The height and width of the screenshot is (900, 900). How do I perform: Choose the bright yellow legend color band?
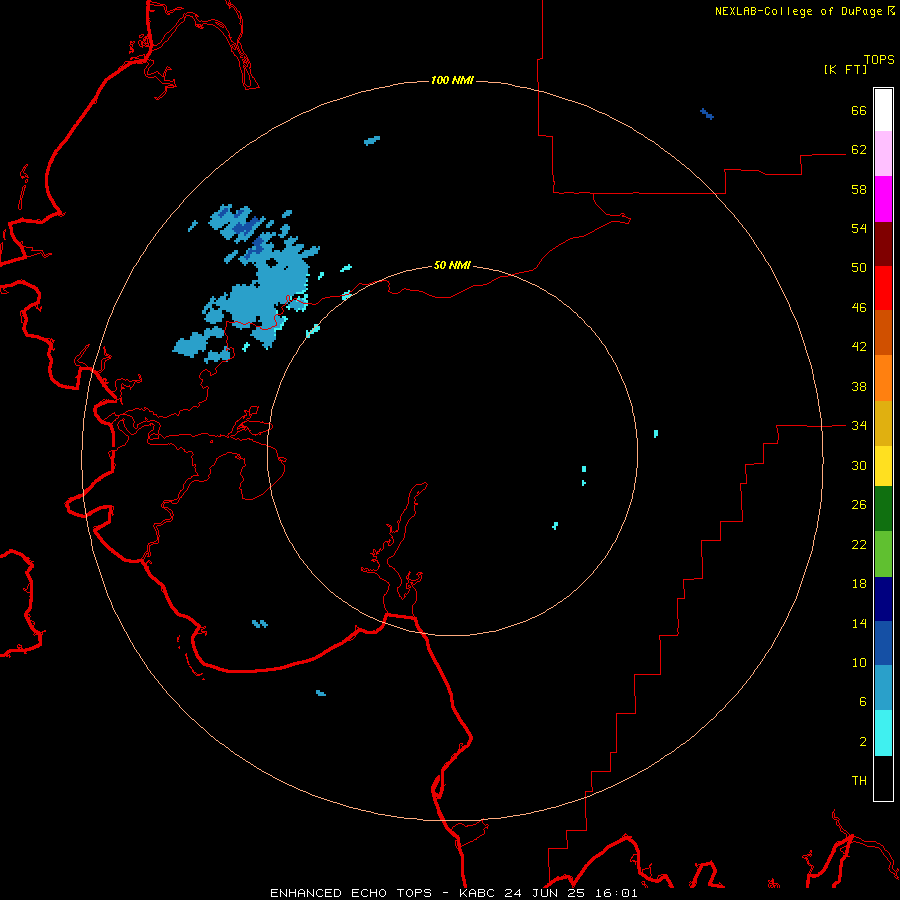click(883, 466)
